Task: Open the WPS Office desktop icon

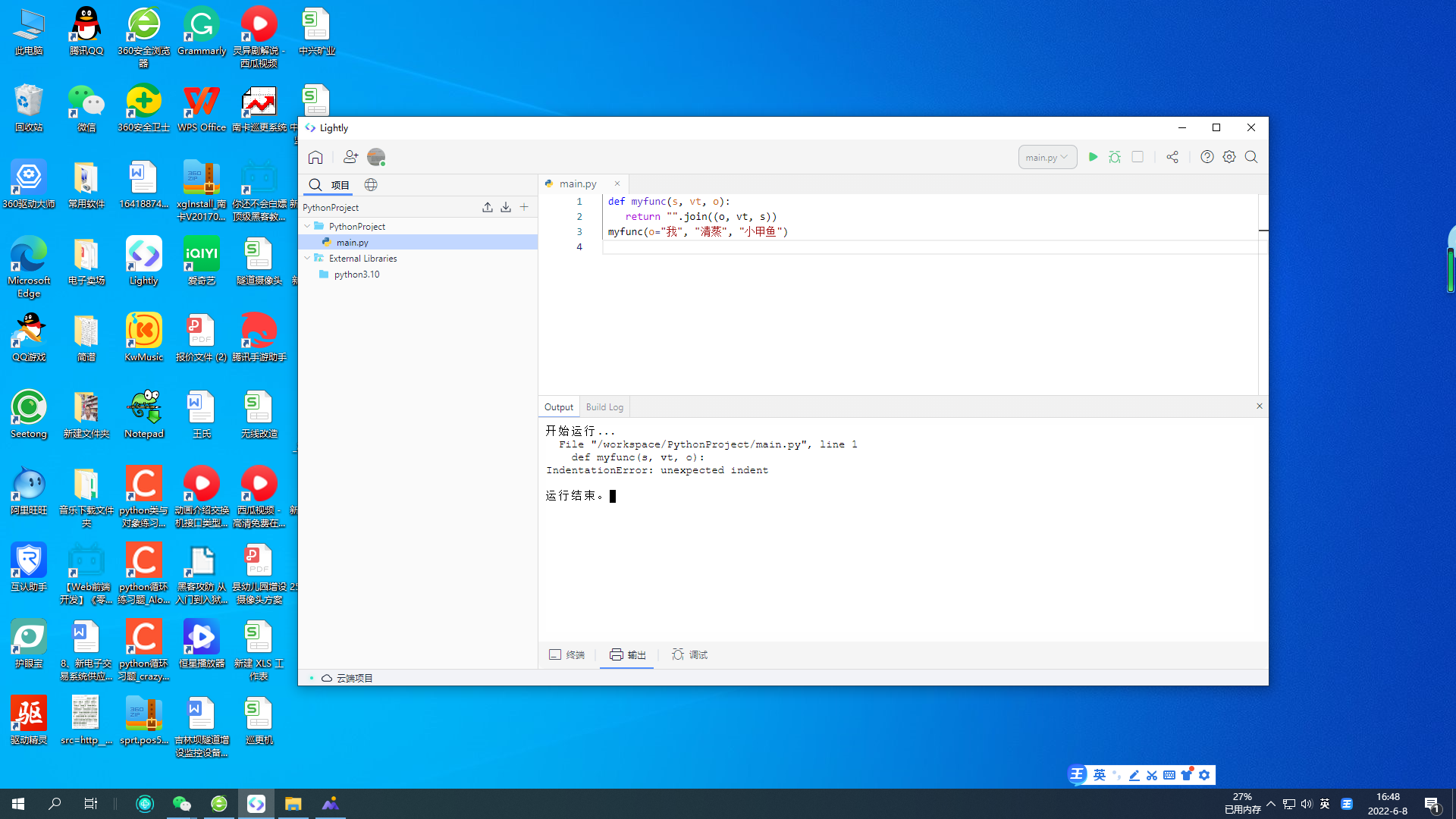Action: pyautogui.click(x=202, y=108)
